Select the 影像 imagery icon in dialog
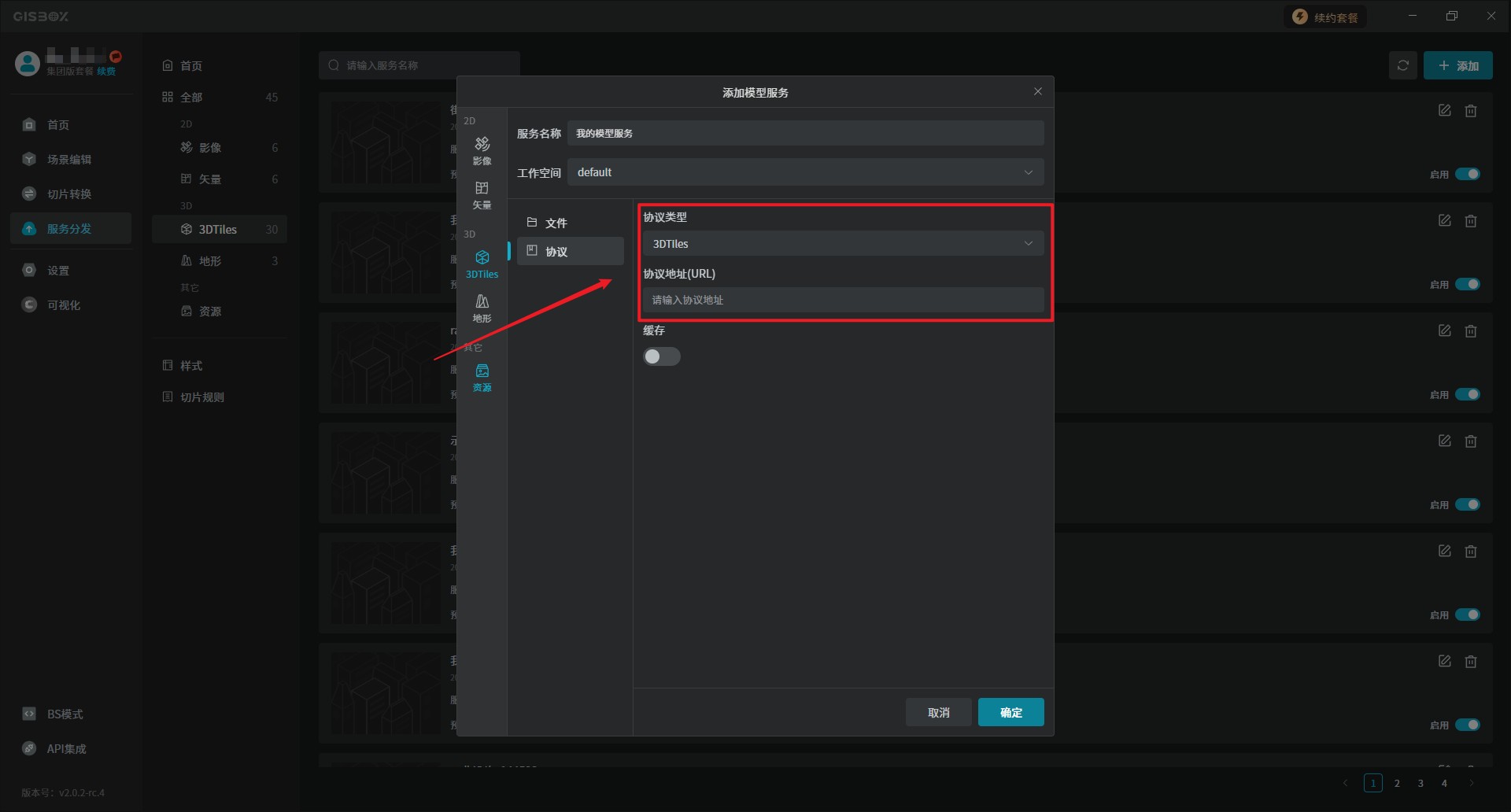Screen dimensions: 1511x812 (482, 149)
